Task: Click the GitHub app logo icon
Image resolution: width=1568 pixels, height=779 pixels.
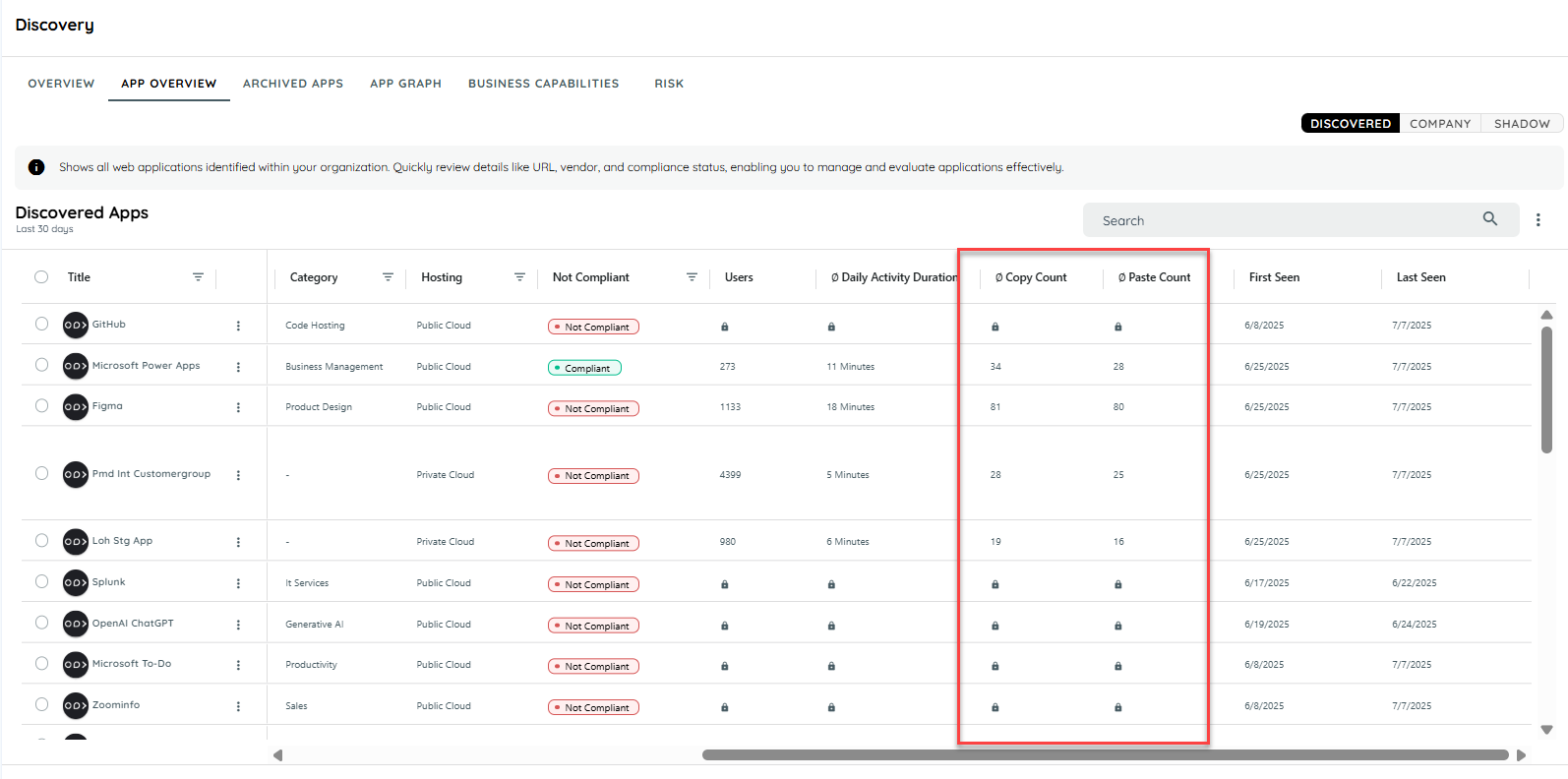Action: pyautogui.click(x=76, y=325)
